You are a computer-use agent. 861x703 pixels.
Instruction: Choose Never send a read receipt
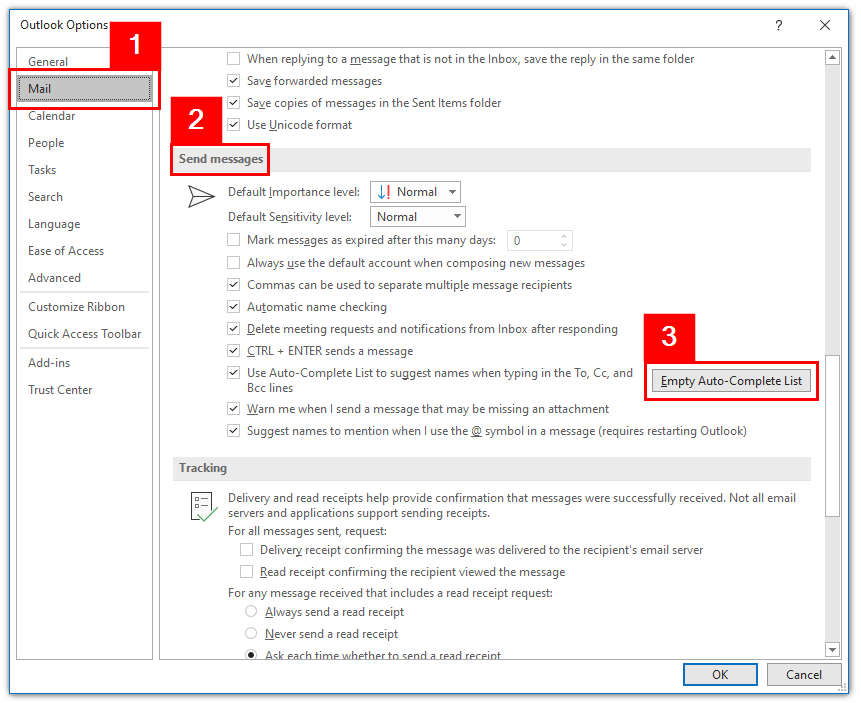point(251,632)
